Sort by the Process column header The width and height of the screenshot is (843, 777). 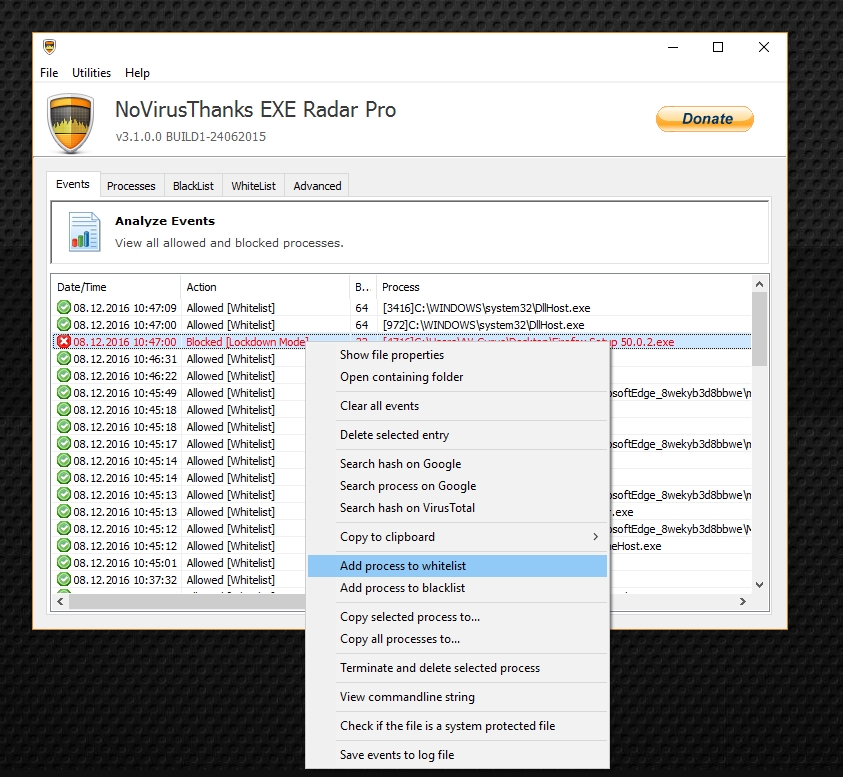563,287
